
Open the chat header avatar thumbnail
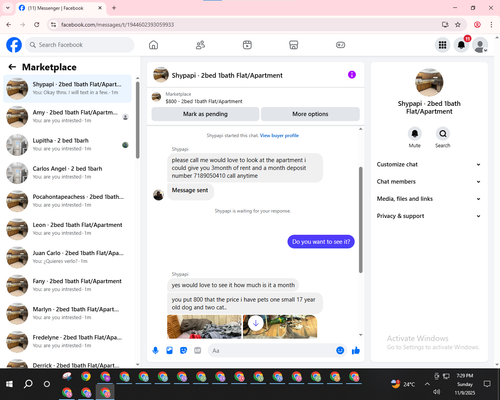pyautogui.click(x=161, y=75)
